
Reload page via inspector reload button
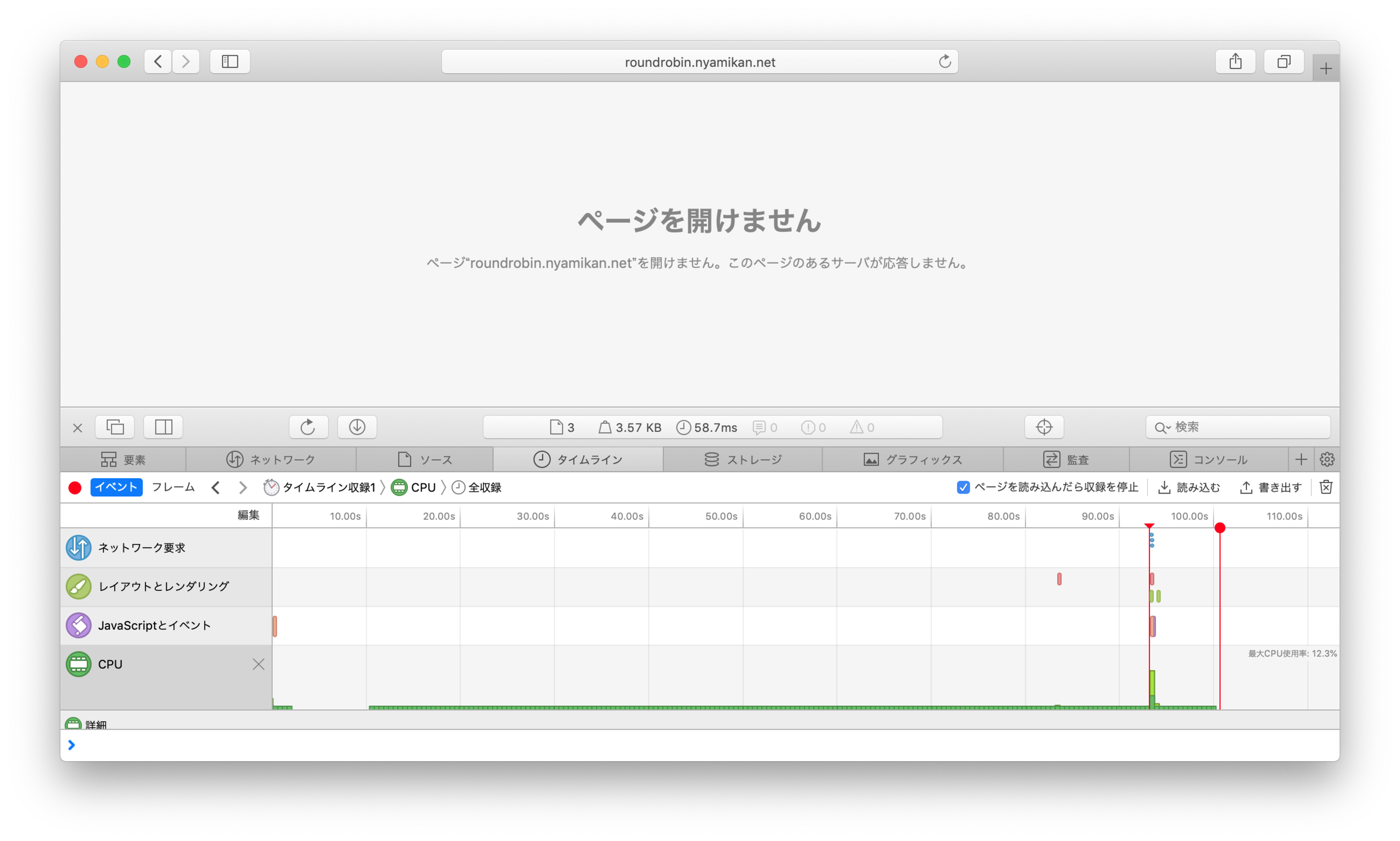click(x=308, y=427)
